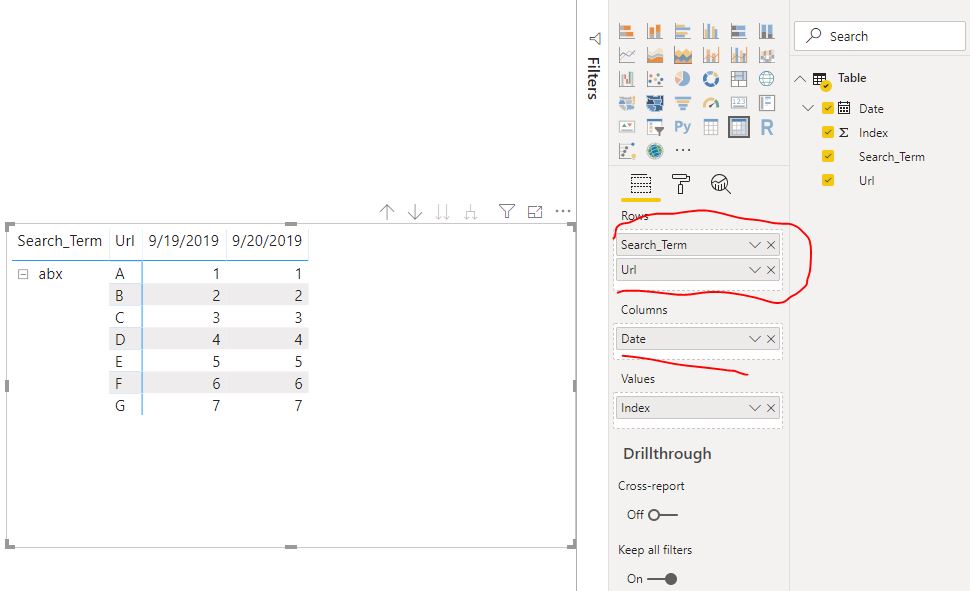Sort by the 9/20/2019 column header
This screenshot has height=591, width=970.
coord(267,241)
